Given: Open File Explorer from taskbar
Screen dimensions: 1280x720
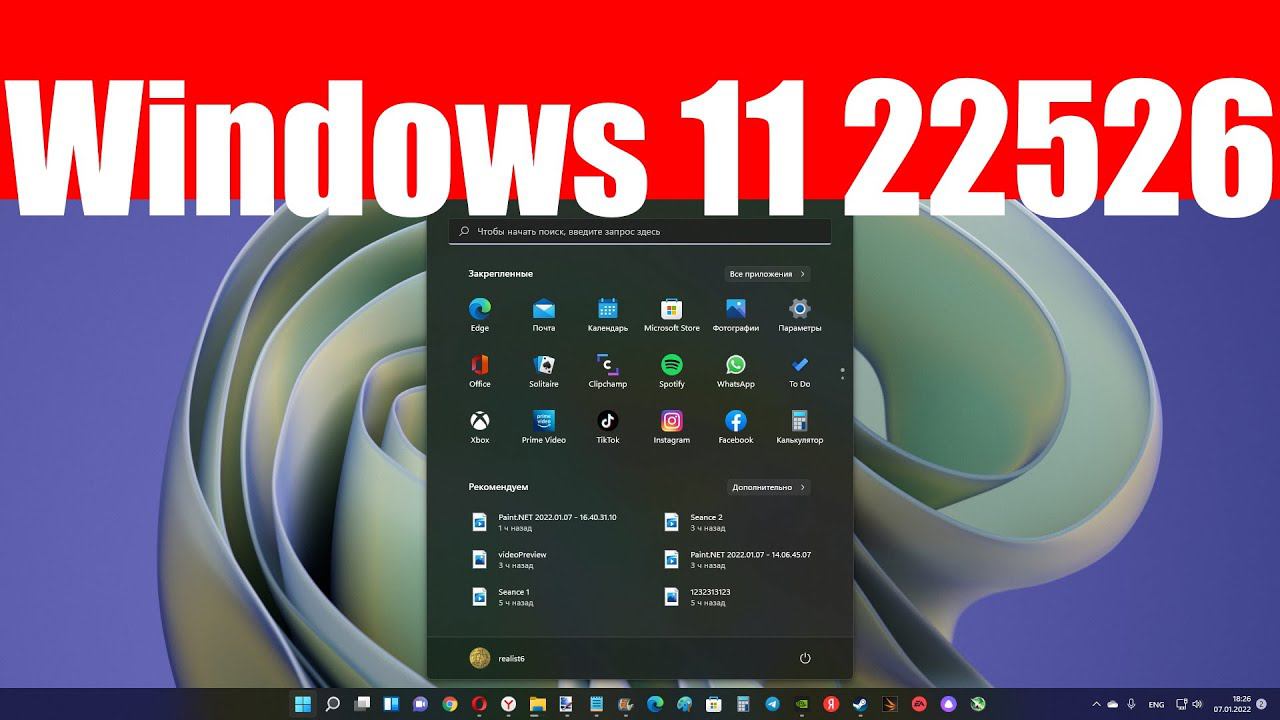Looking at the screenshot, I should pos(537,704).
